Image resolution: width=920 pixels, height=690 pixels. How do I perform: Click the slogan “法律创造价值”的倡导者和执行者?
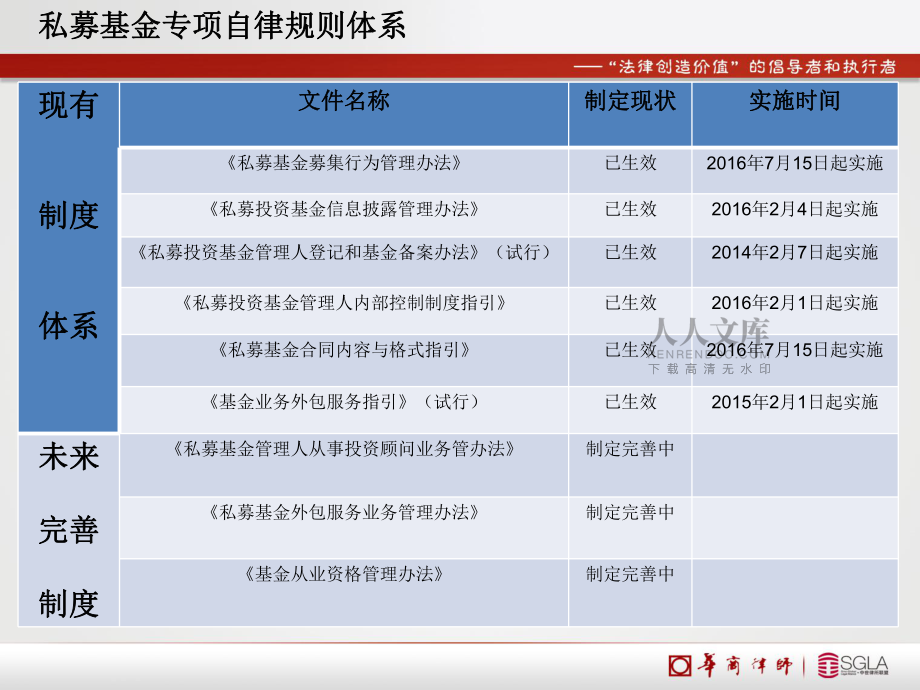click(x=752, y=67)
